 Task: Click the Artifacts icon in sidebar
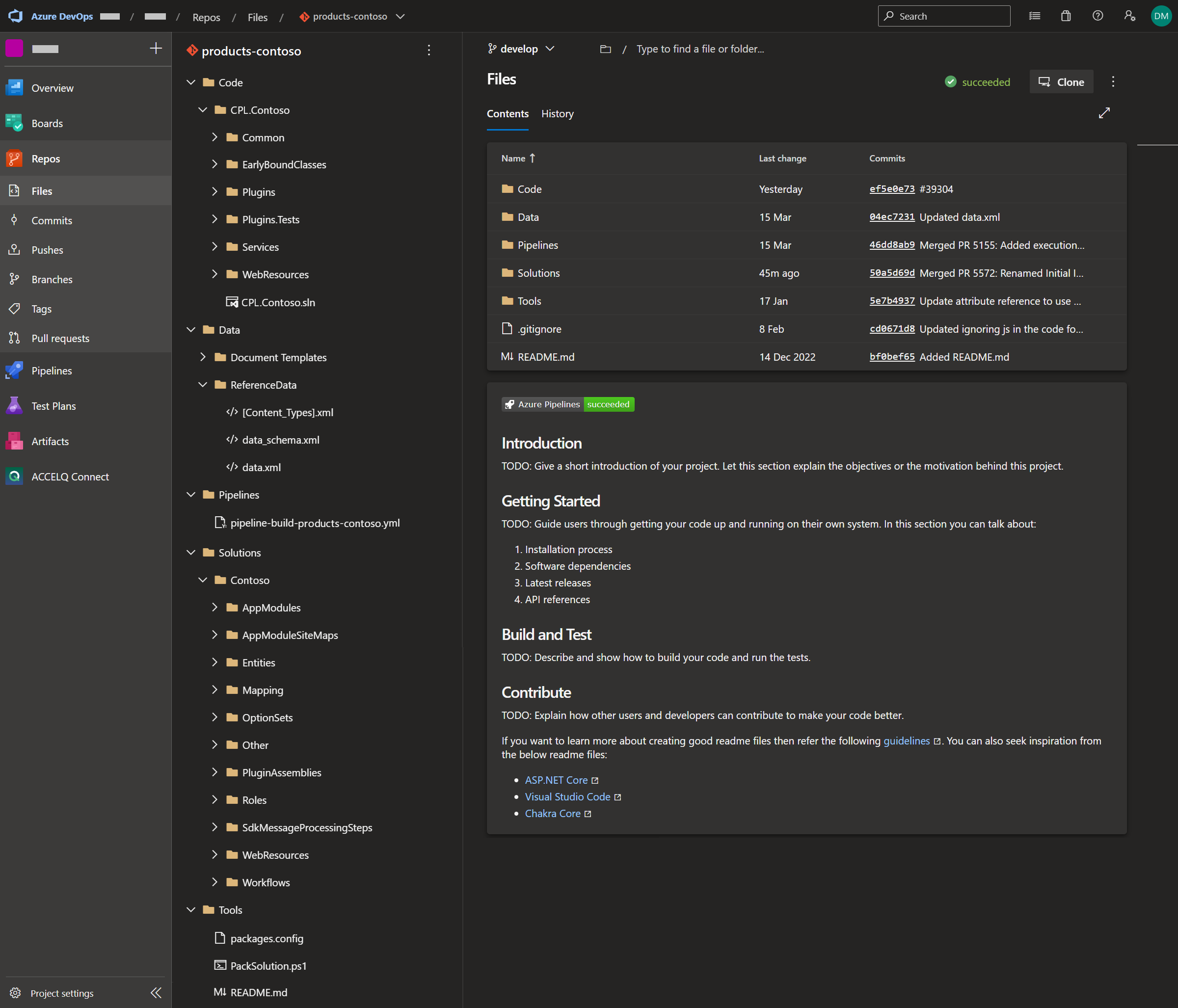pos(14,441)
